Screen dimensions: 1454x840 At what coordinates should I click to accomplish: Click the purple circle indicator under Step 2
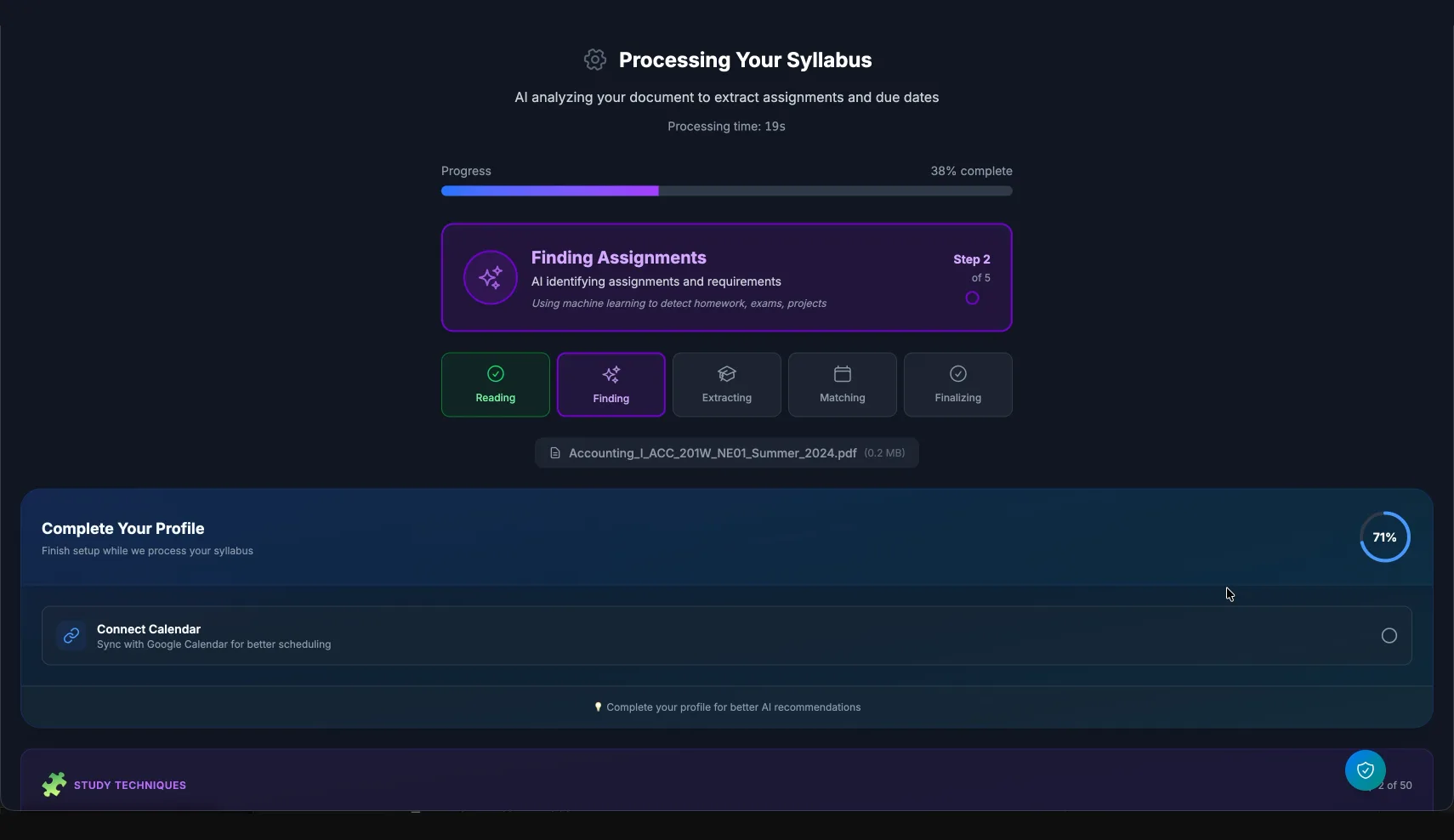973,298
